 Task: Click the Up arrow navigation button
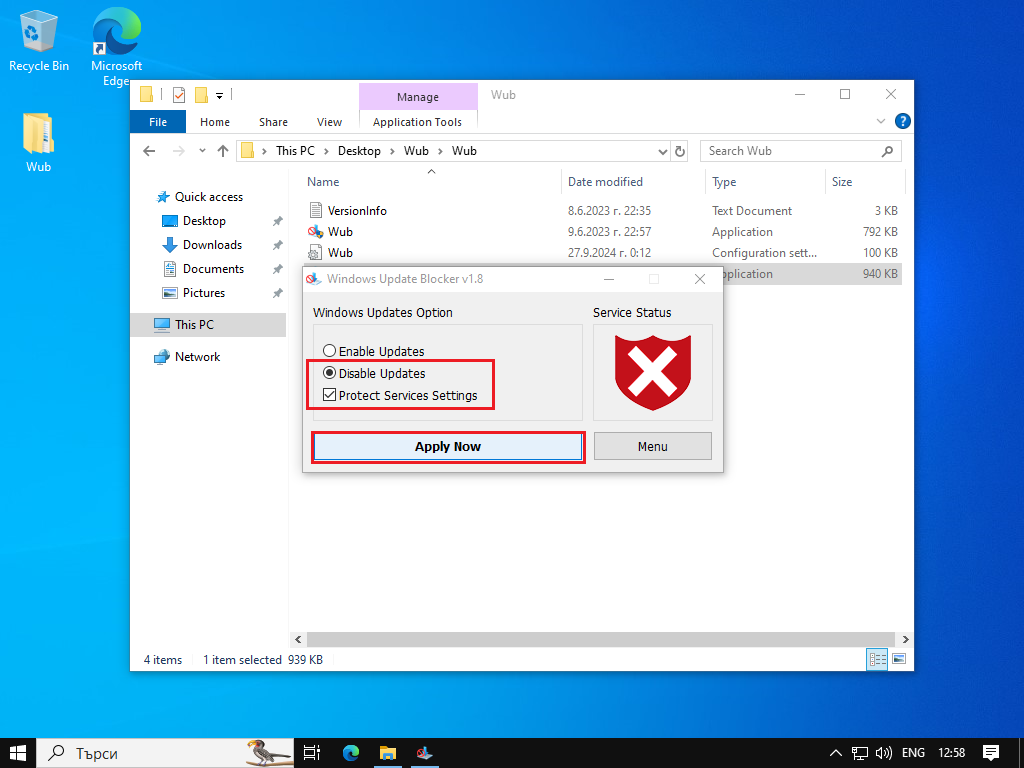pyautogui.click(x=223, y=151)
